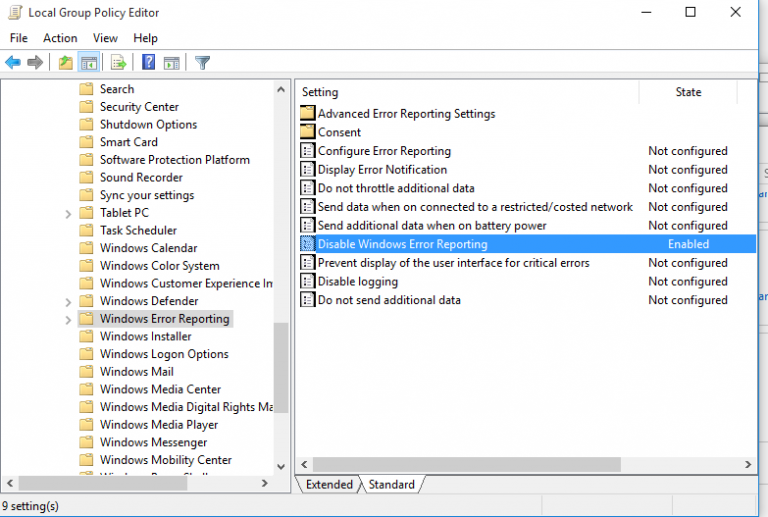Click the Setting column header
The width and height of the screenshot is (768, 517).
[x=320, y=92]
